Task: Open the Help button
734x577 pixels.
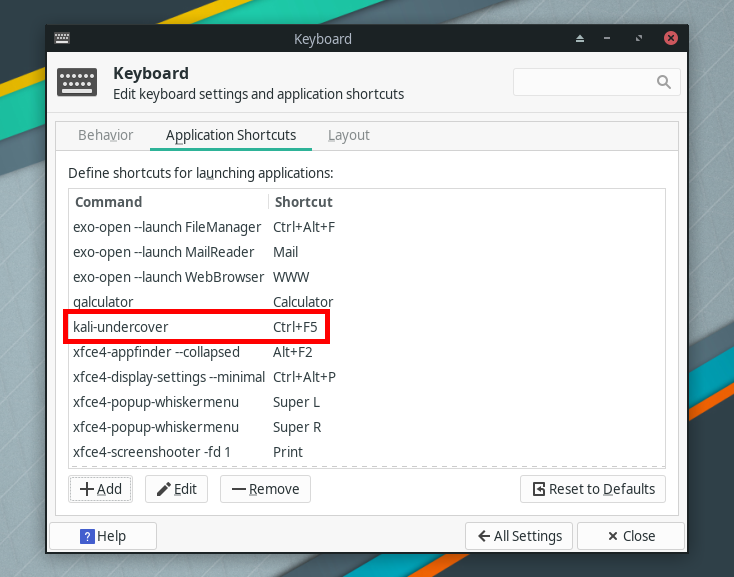Action: 103,536
